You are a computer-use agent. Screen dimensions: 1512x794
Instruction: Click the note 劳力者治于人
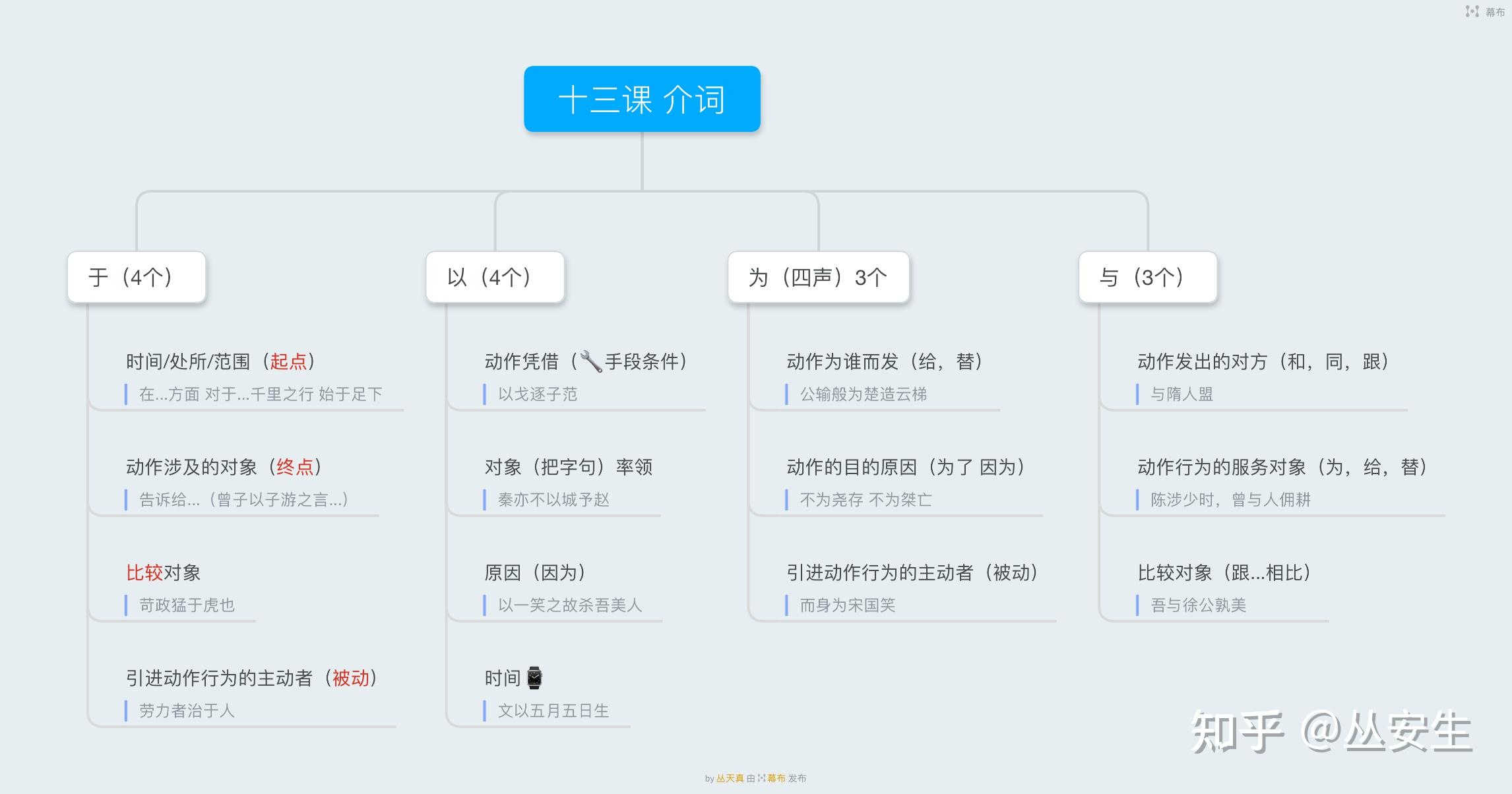[x=187, y=711]
